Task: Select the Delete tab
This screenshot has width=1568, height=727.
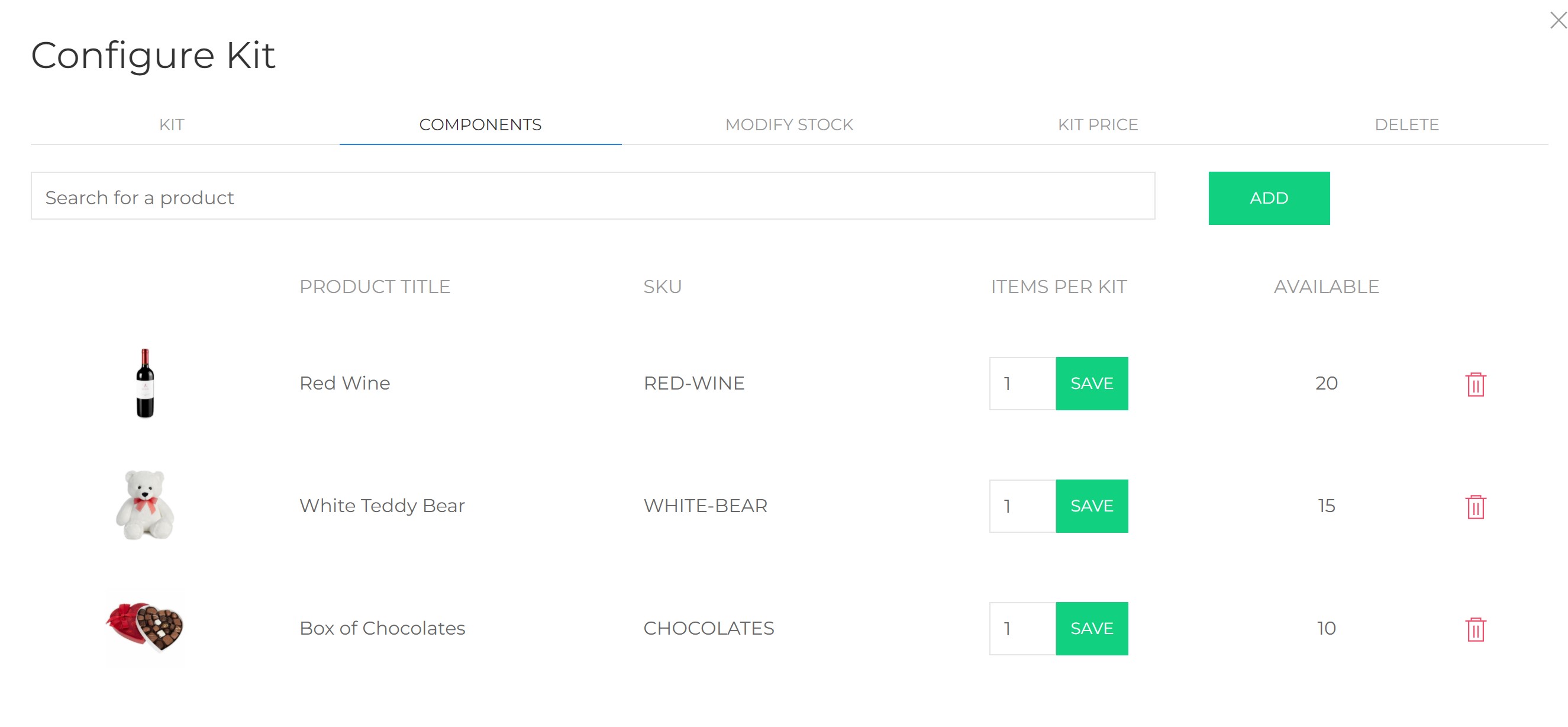Action: click(x=1406, y=125)
